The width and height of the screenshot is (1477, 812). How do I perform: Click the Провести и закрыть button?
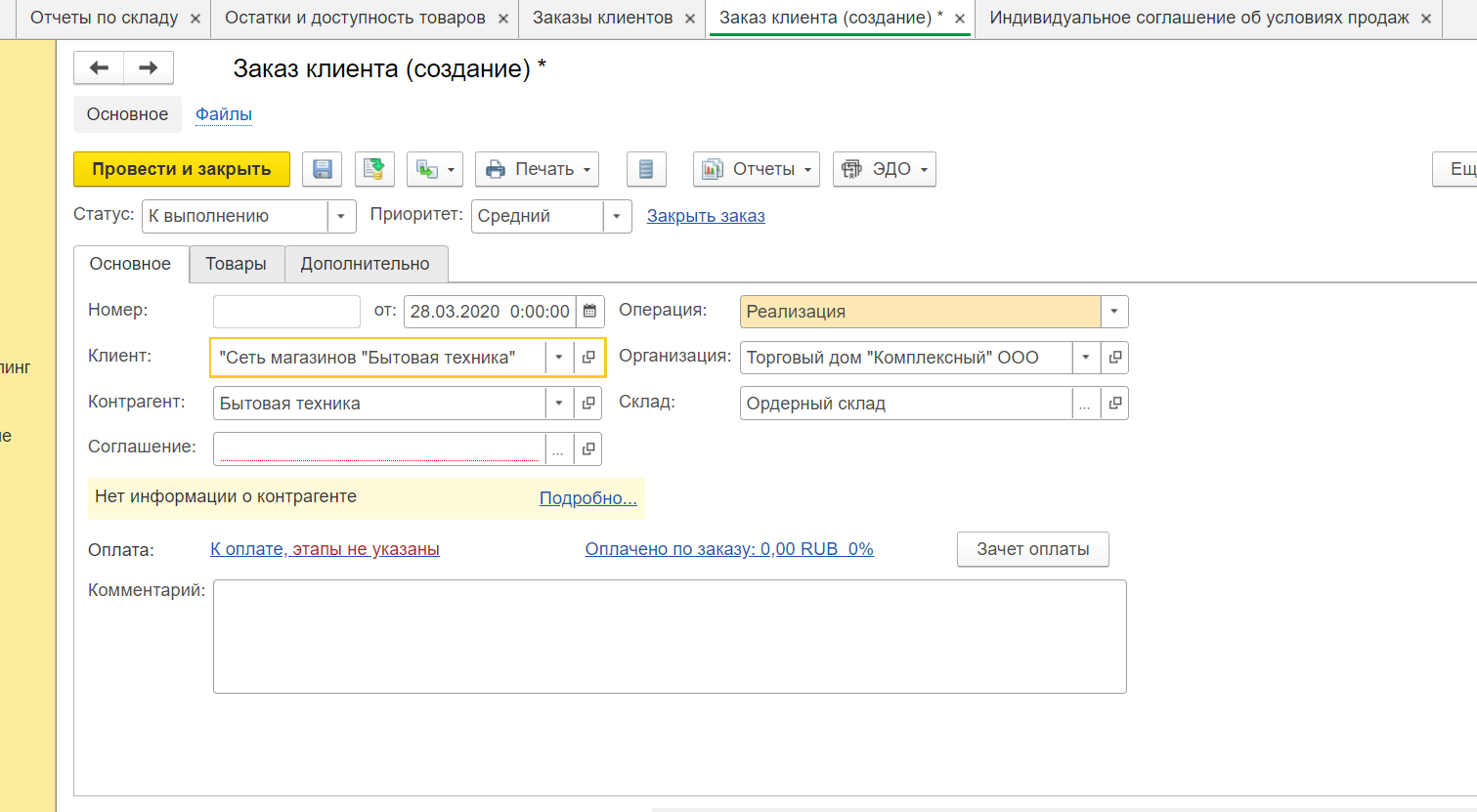click(182, 169)
